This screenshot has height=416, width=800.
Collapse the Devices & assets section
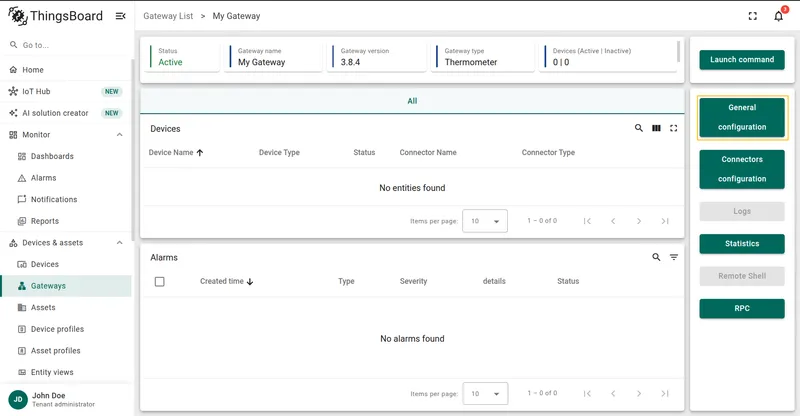coord(119,243)
